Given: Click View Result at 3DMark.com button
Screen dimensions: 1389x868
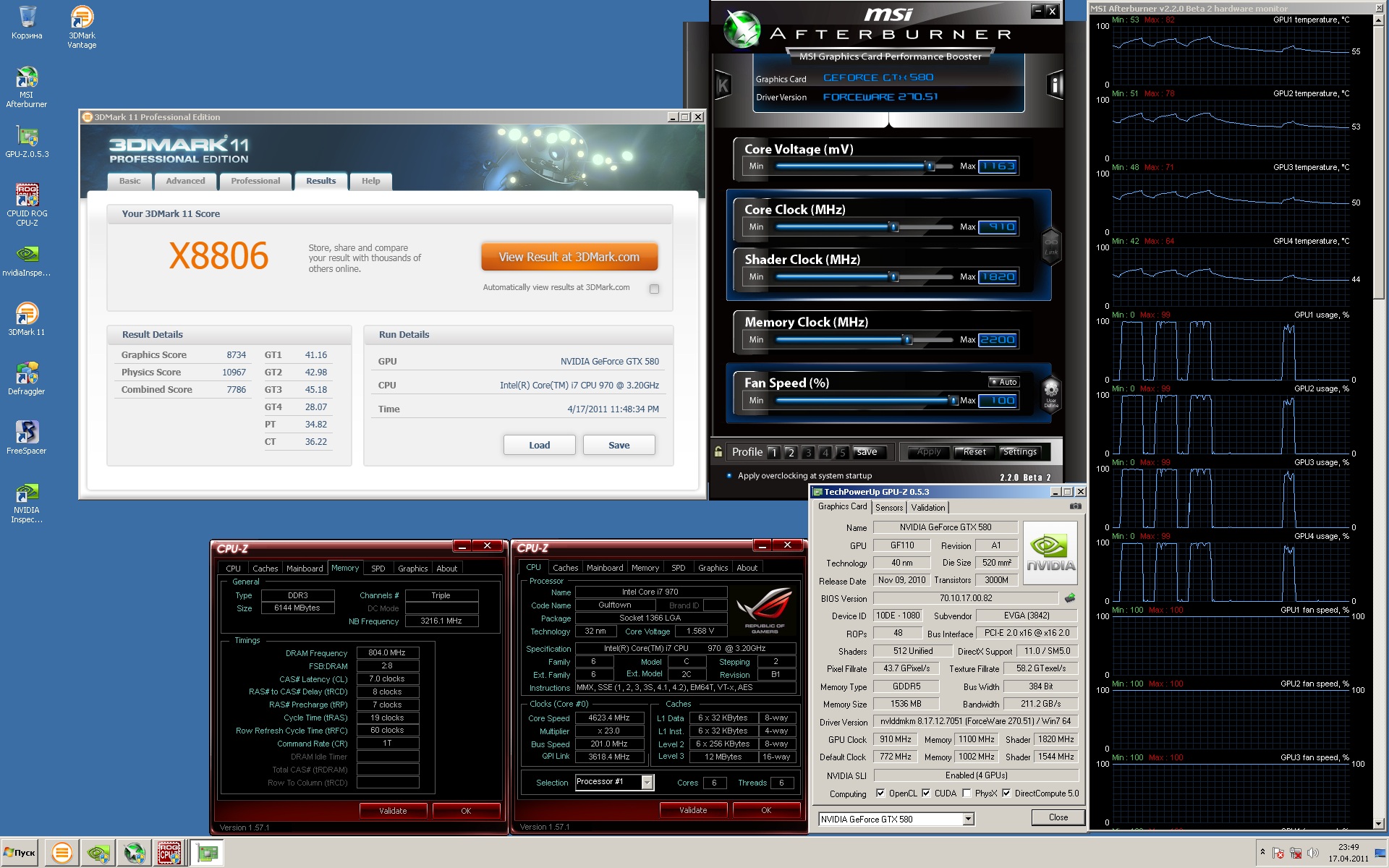Looking at the screenshot, I should (x=569, y=257).
